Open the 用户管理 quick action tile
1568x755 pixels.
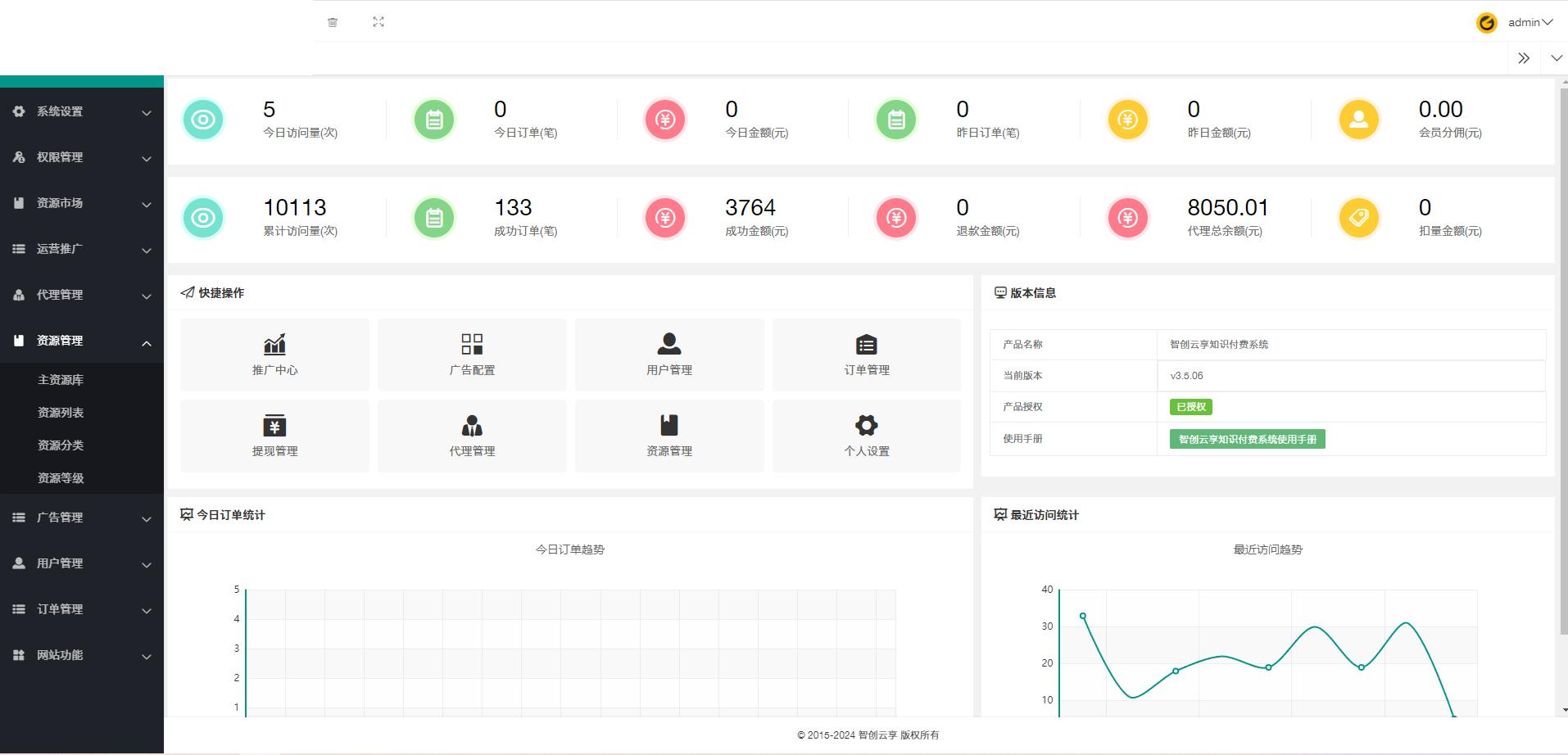click(669, 355)
